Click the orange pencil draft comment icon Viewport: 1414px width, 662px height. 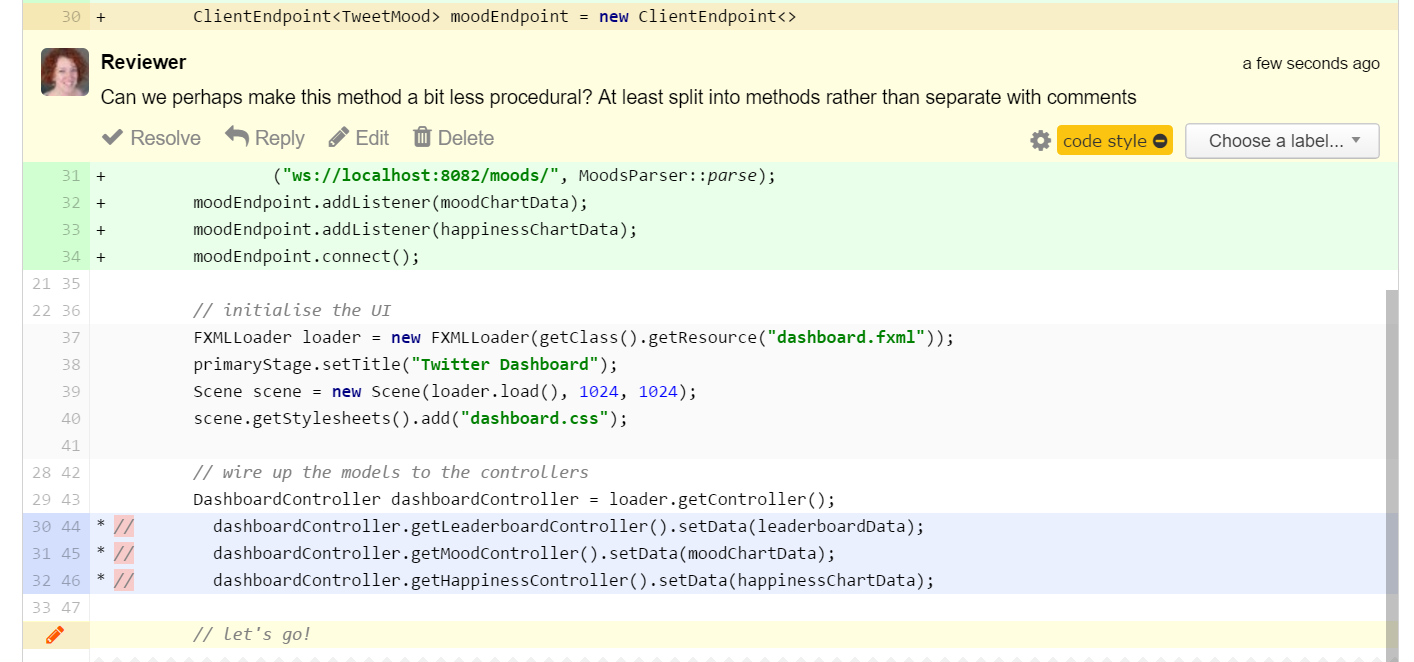(55, 634)
